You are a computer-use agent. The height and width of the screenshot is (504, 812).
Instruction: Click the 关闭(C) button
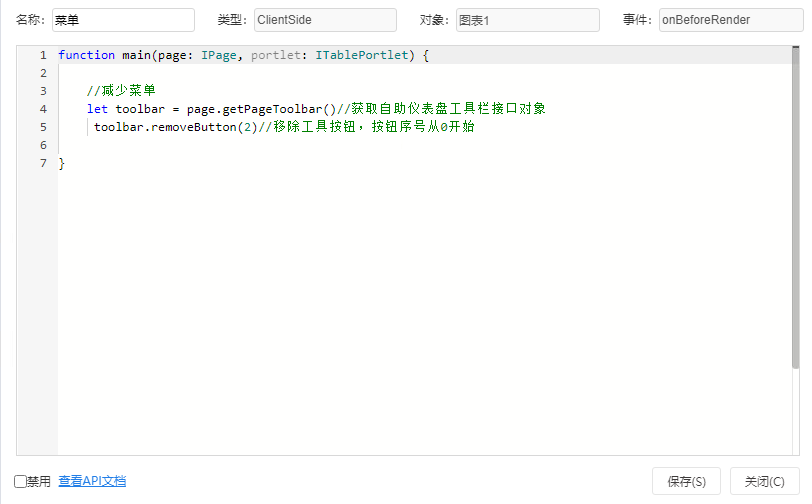coord(764,481)
